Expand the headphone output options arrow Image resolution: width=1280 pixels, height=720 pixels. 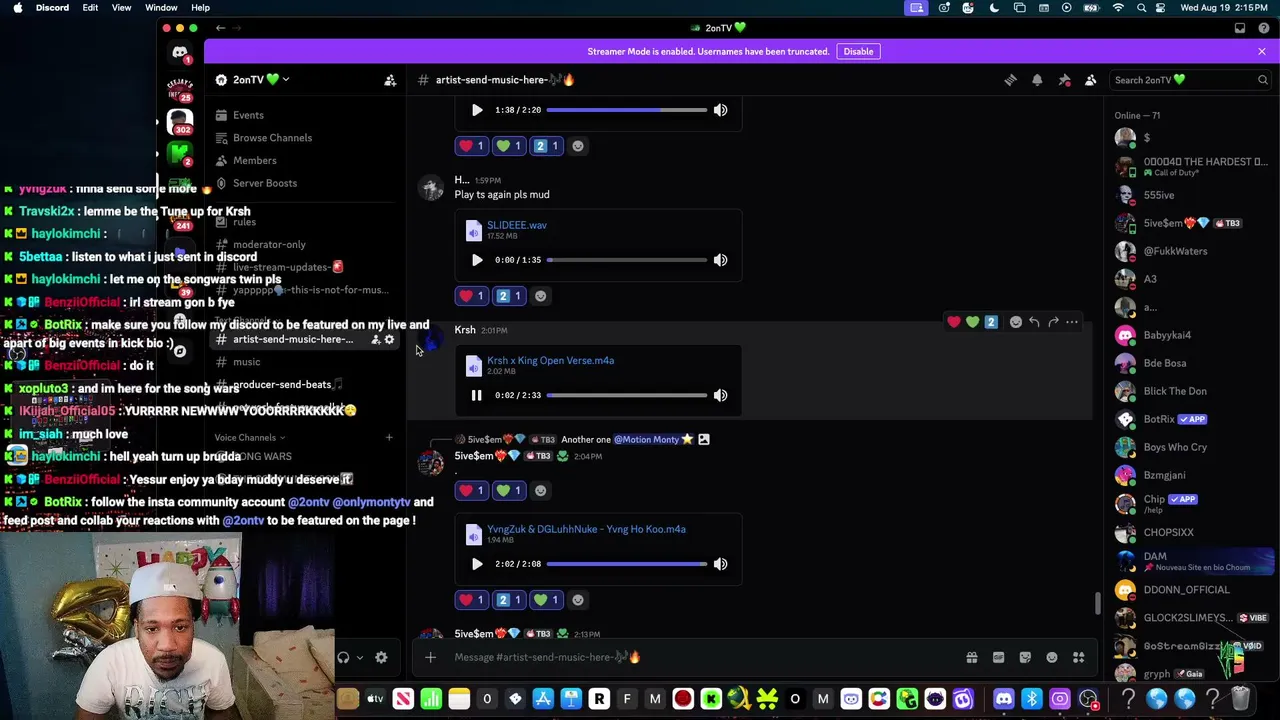[360, 657]
